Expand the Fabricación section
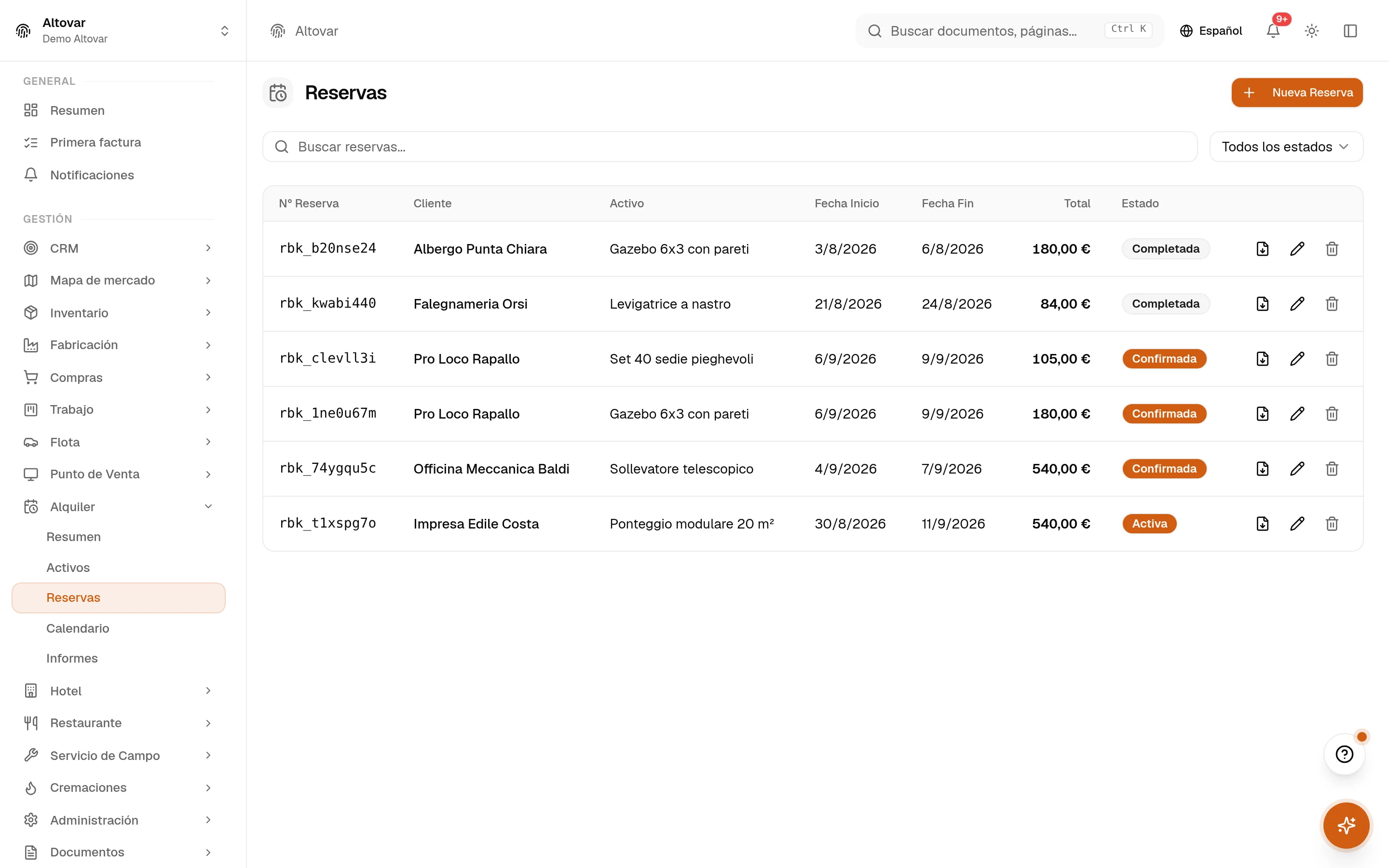 pyautogui.click(x=118, y=345)
